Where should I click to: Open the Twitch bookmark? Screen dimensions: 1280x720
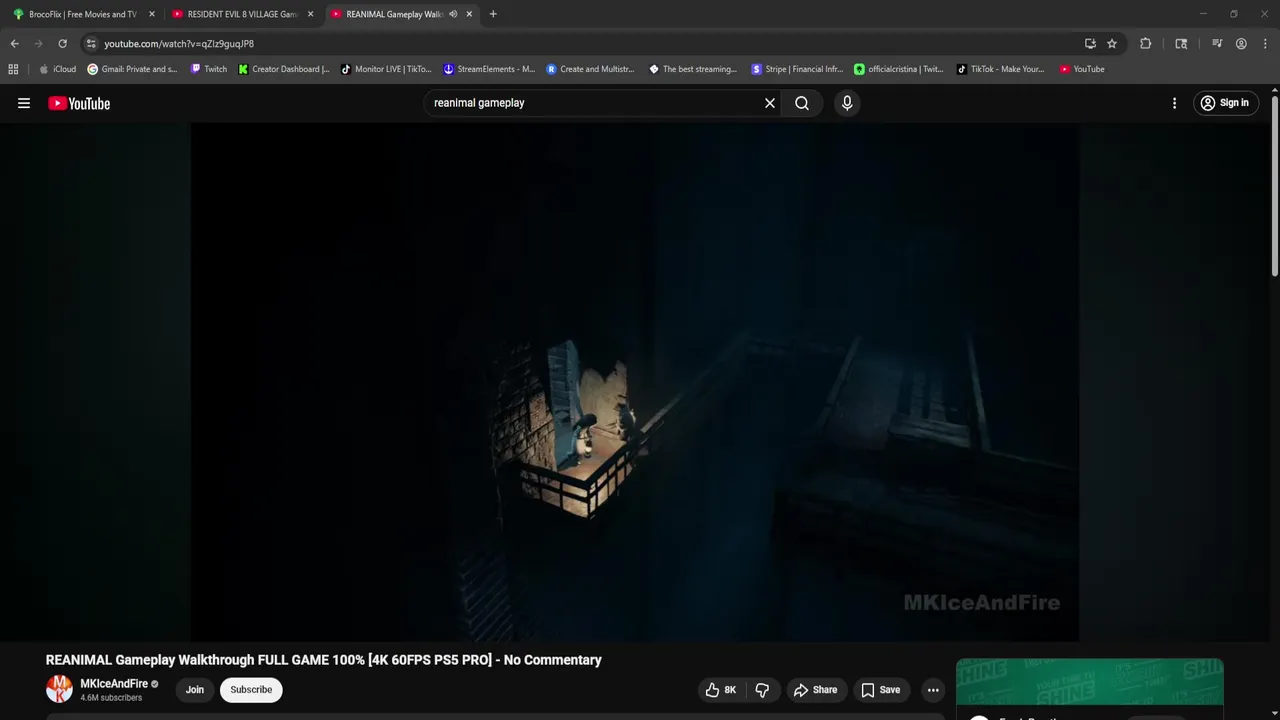[x=208, y=69]
